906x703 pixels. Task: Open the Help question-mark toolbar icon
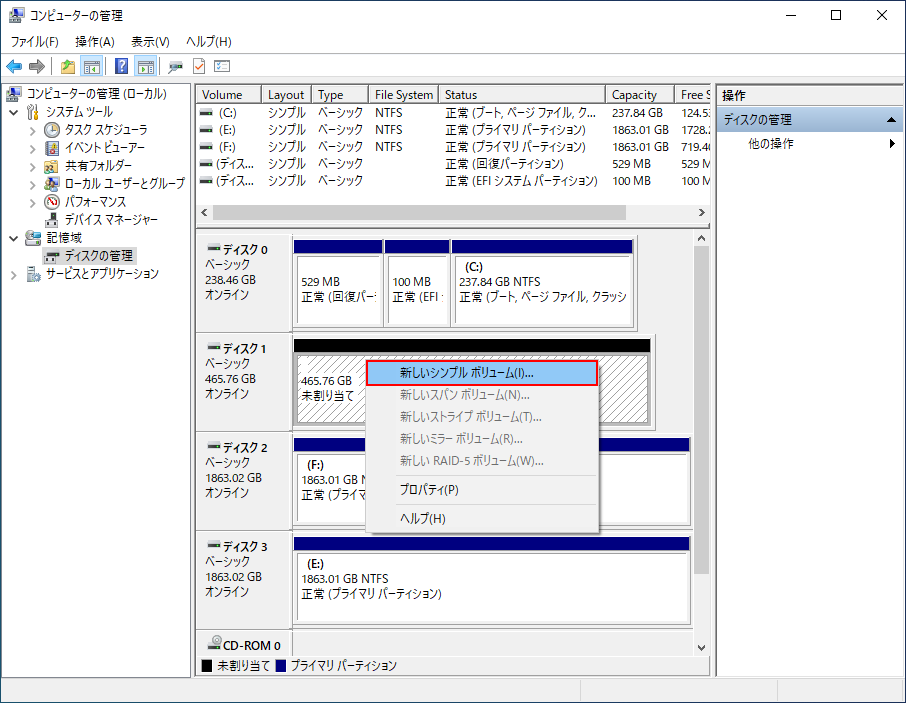pyautogui.click(x=121, y=66)
